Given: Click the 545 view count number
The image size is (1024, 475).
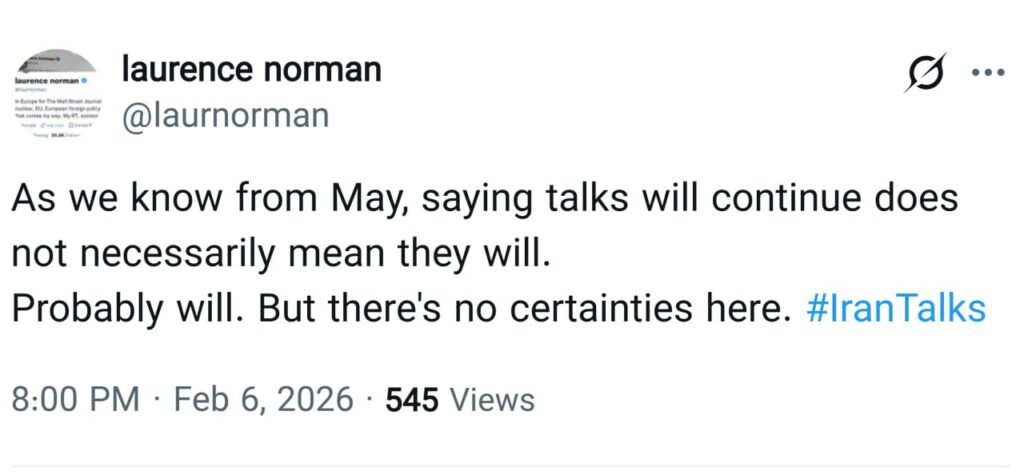Looking at the screenshot, I should [413, 400].
